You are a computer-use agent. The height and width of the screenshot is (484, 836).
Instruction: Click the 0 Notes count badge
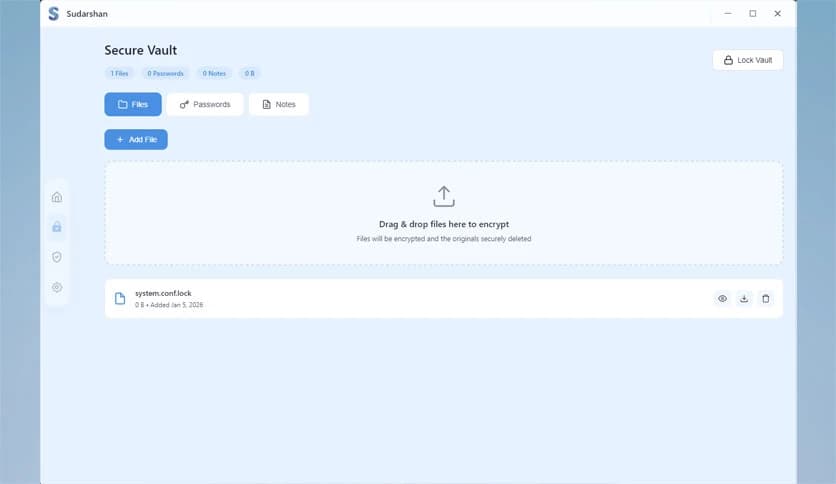214,74
